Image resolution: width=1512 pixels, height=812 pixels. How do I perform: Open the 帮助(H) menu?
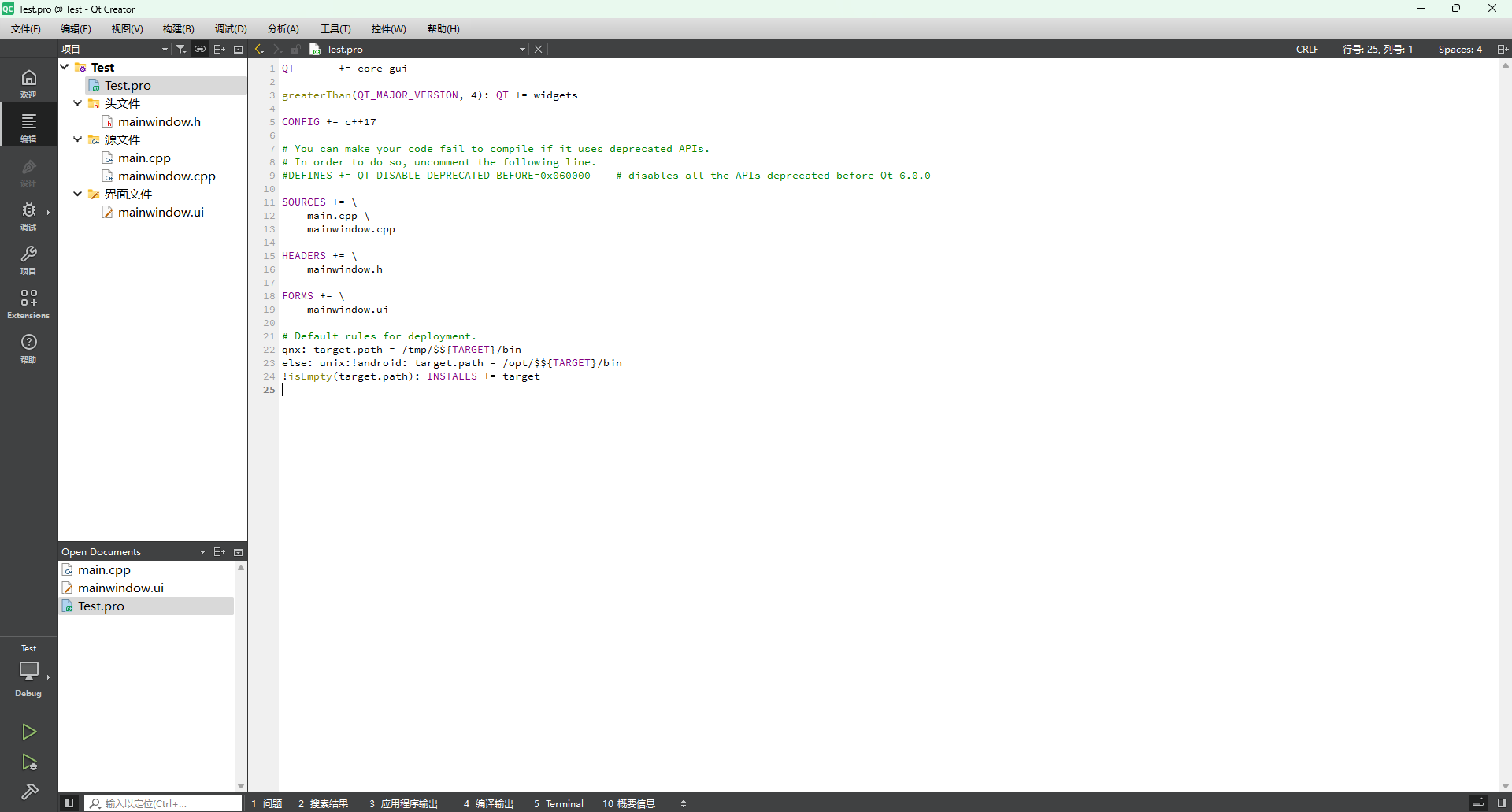click(443, 28)
